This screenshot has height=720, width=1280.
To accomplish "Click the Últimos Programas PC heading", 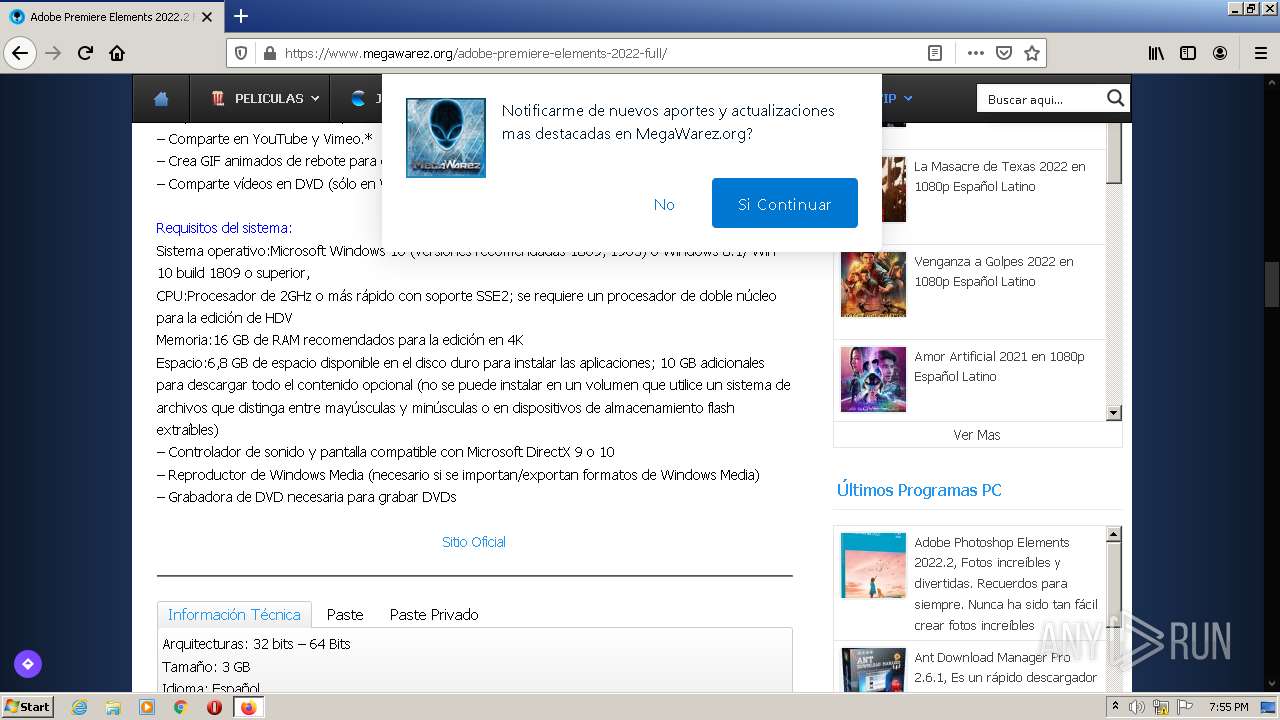I will pyautogui.click(x=919, y=490).
